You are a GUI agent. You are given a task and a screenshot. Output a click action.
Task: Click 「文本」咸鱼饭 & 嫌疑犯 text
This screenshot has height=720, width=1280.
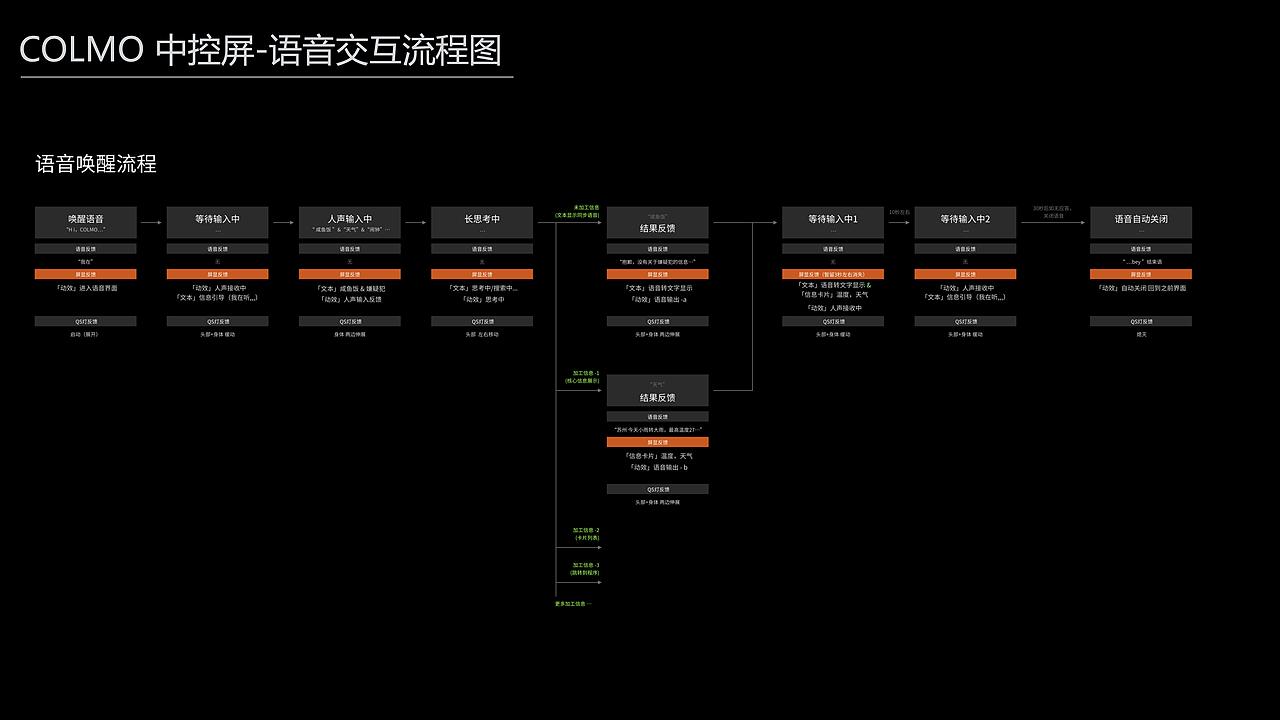350,288
